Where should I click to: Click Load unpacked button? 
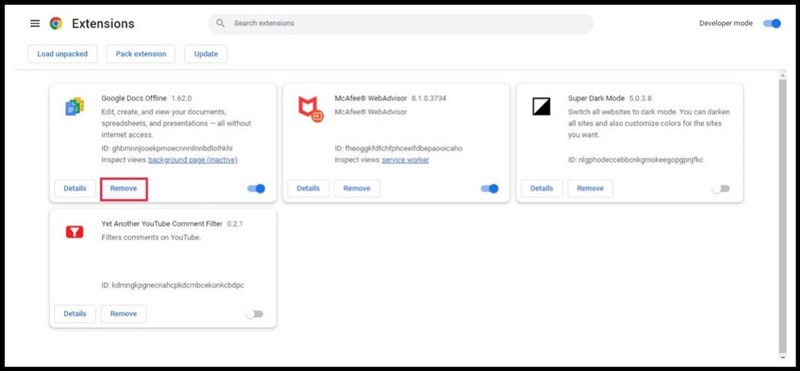(x=62, y=54)
